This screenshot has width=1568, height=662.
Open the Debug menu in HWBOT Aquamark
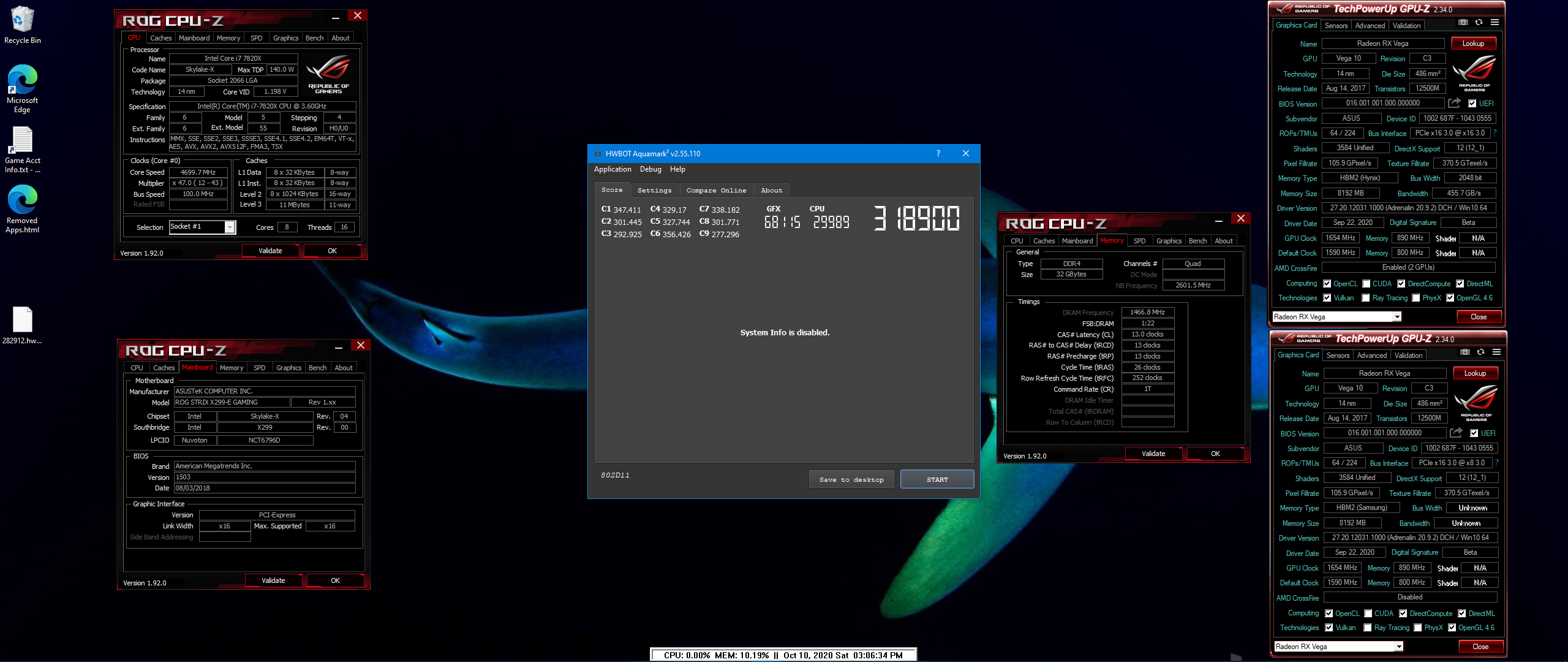[650, 169]
